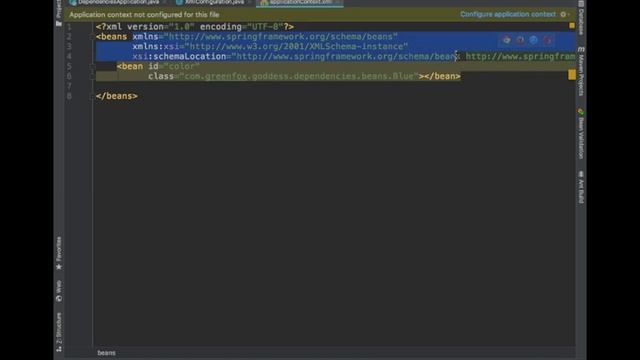Click the UTF-8 encoding value in XML declaration
640x360 pixels.
pyautogui.click(x=265, y=27)
